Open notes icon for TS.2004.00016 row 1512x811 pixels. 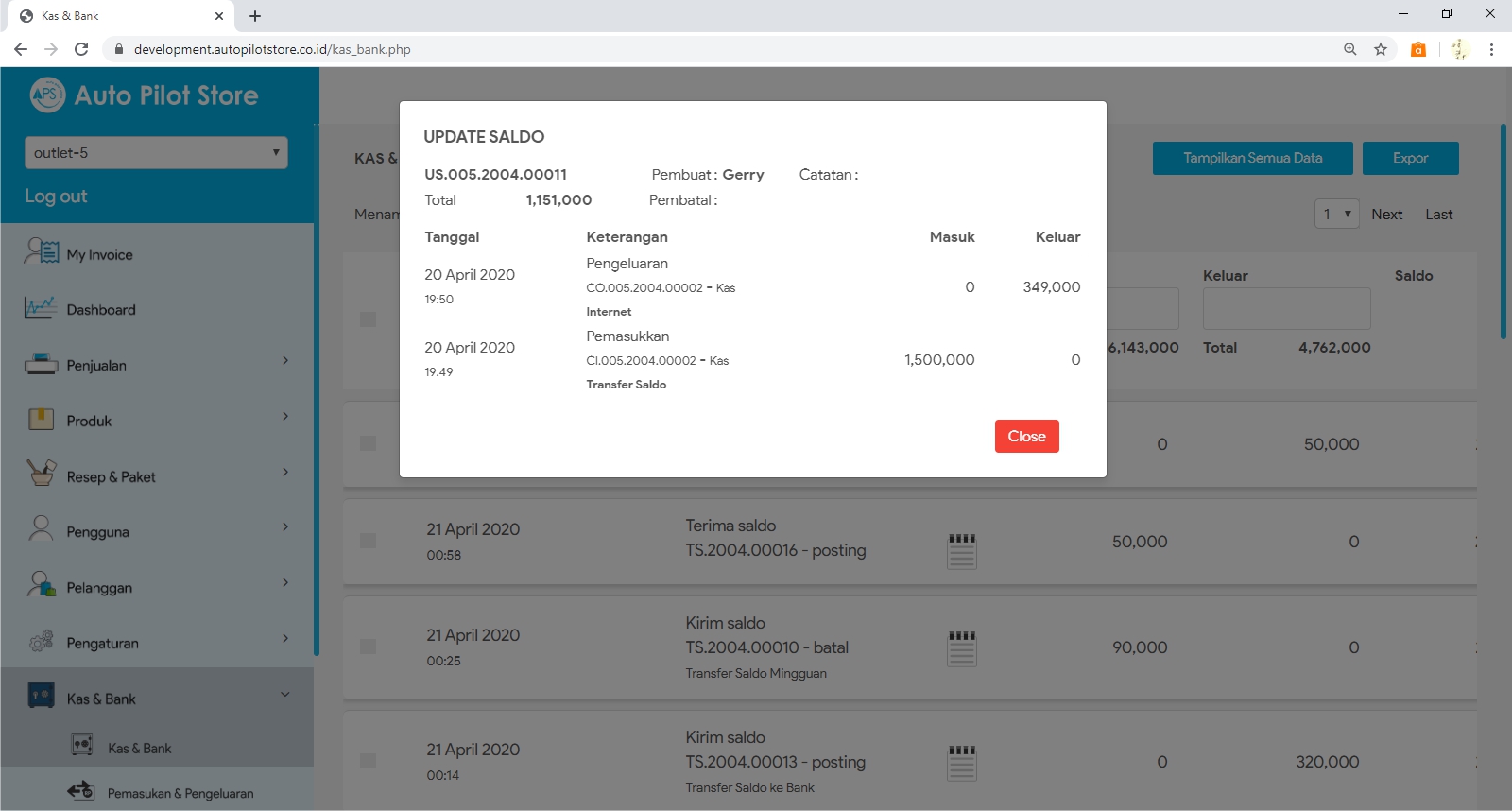[961, 550]
